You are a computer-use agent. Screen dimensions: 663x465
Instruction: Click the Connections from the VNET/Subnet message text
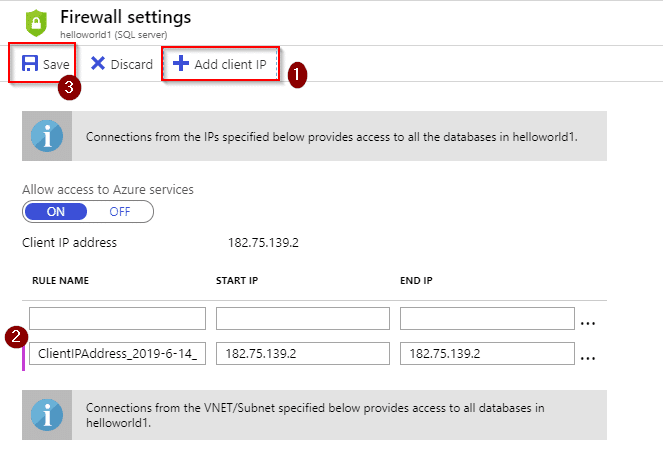coord(315,415)
